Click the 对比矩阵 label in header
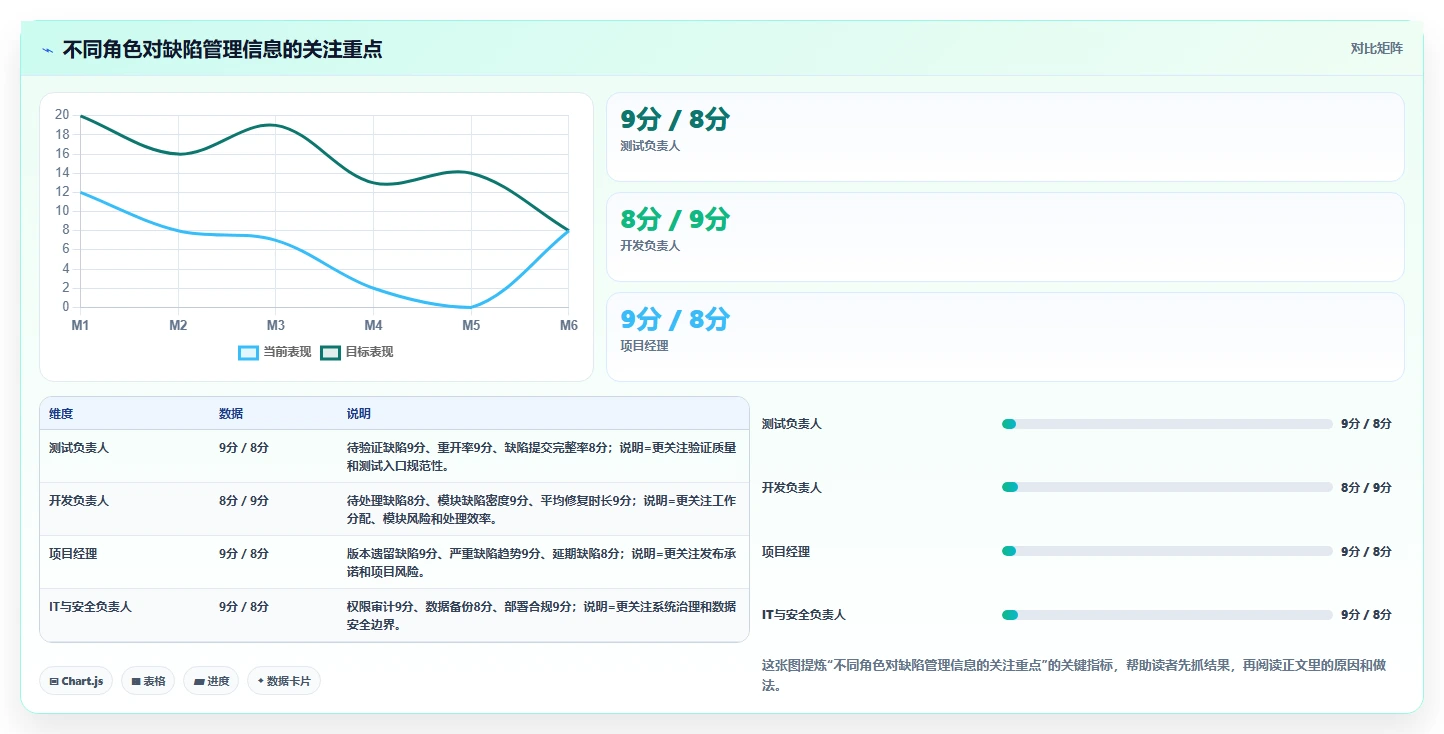 [1376, 48]
